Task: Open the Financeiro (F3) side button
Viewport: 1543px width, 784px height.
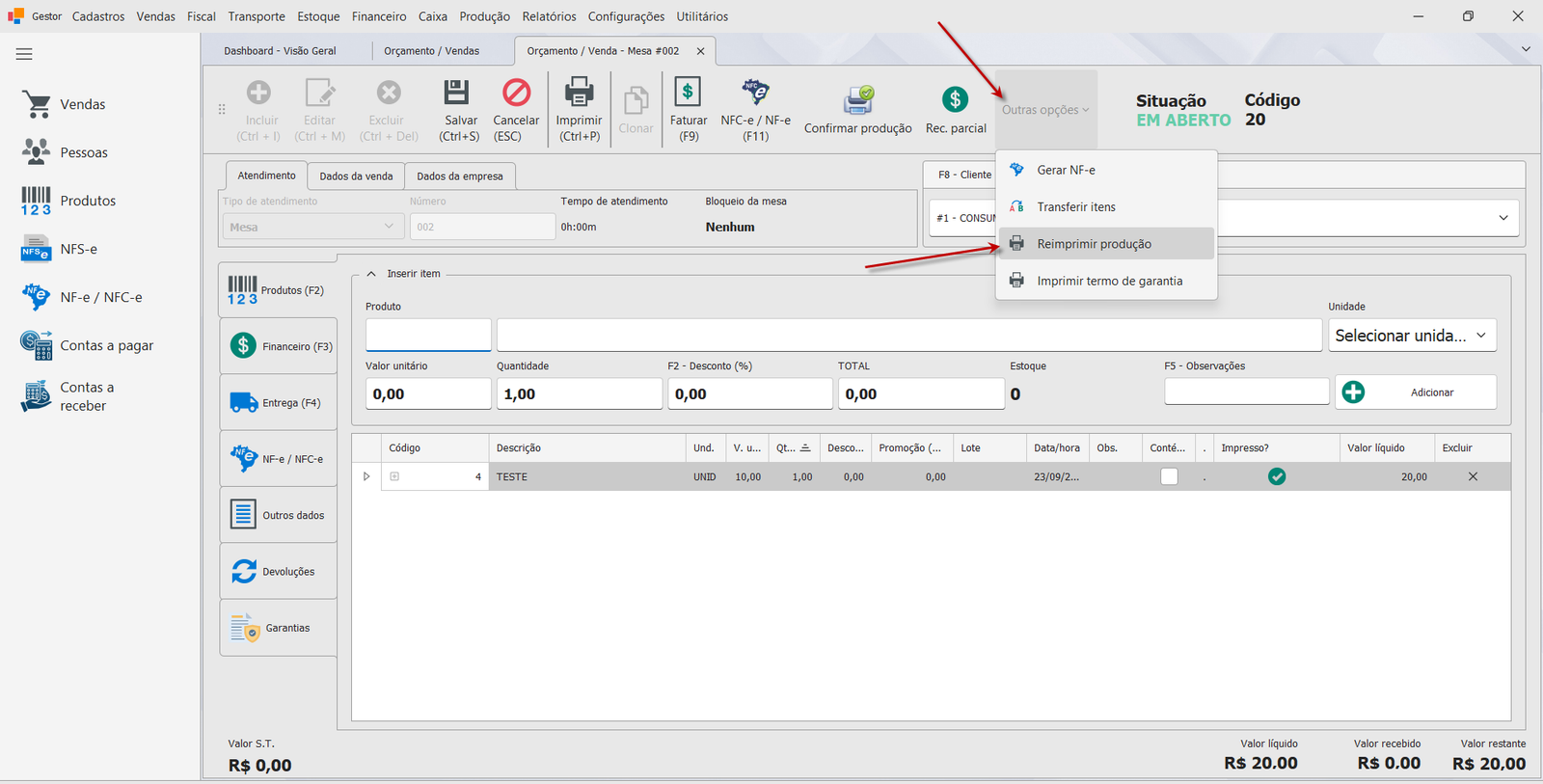Action: click(x=279, y=346)
